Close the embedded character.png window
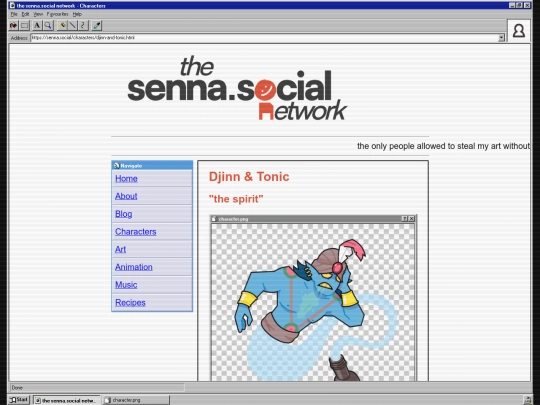 (411, 219)
